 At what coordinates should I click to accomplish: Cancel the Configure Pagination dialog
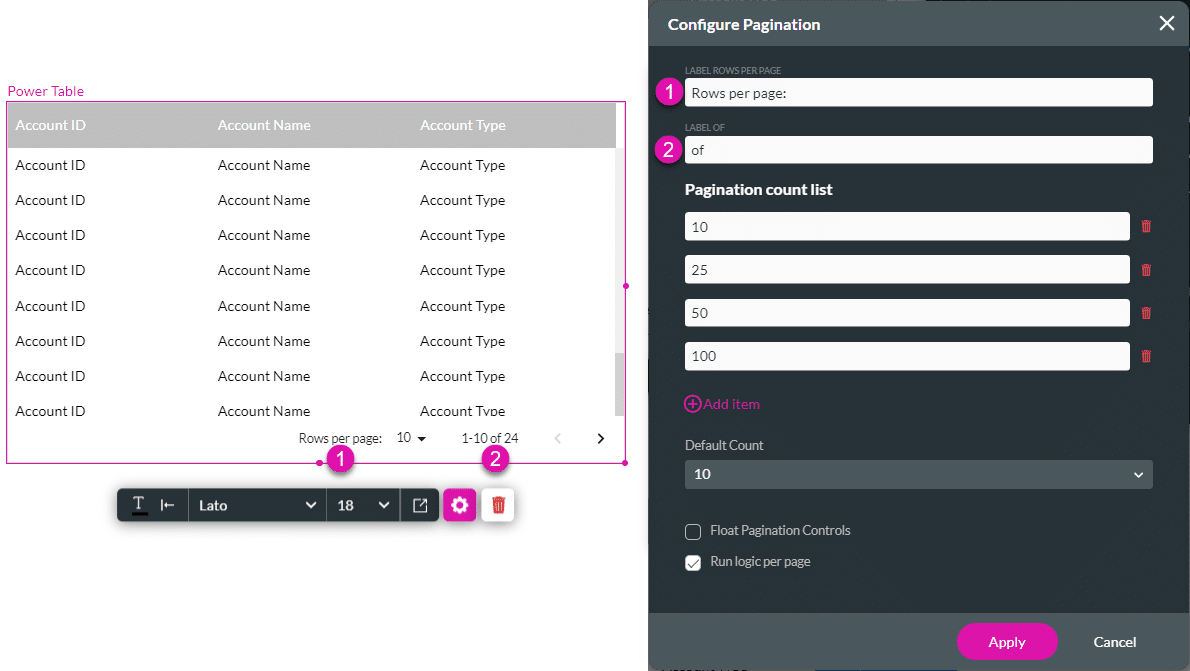click(x=1114, y=642)
